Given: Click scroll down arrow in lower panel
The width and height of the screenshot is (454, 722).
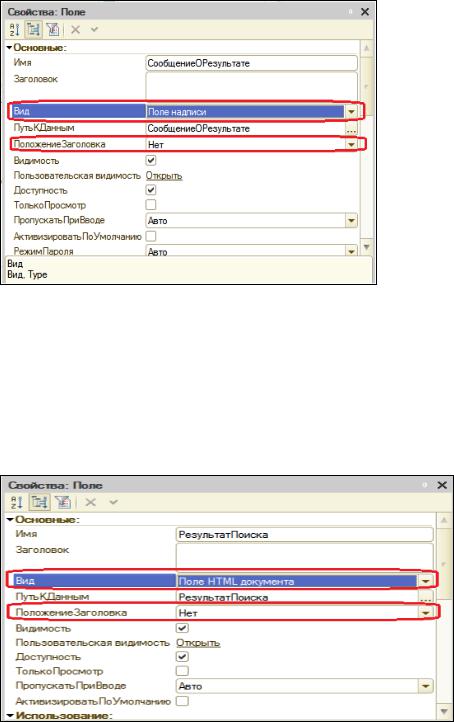Looking at the screenshot, I should point(444,711).
